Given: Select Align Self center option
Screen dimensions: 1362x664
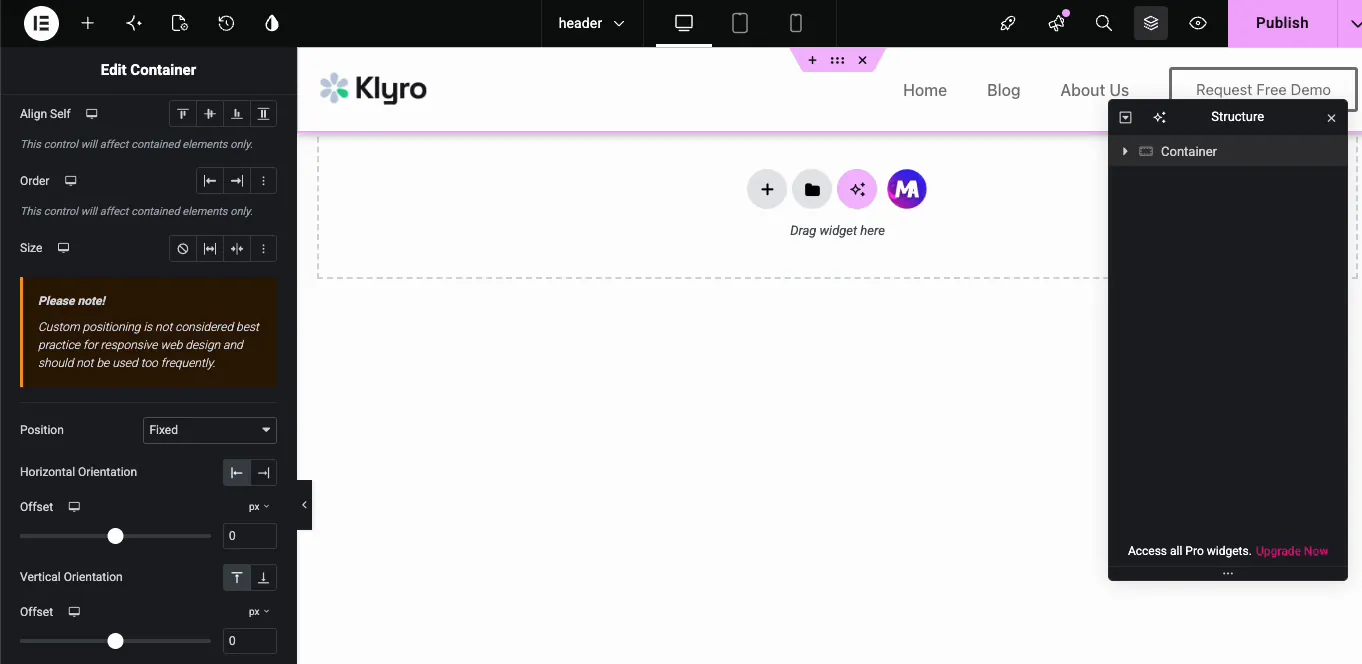Looking at the screenshot, I should tap(210, 114).
